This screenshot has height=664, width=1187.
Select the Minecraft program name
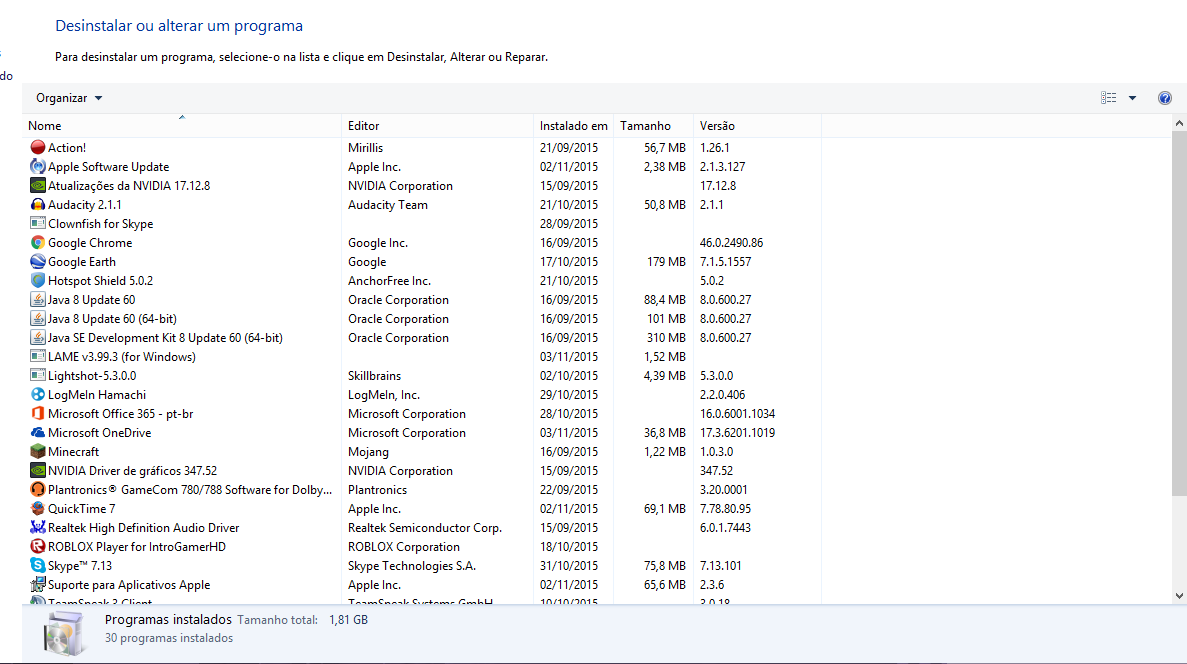pyautogui.click(x=73, y=451)
